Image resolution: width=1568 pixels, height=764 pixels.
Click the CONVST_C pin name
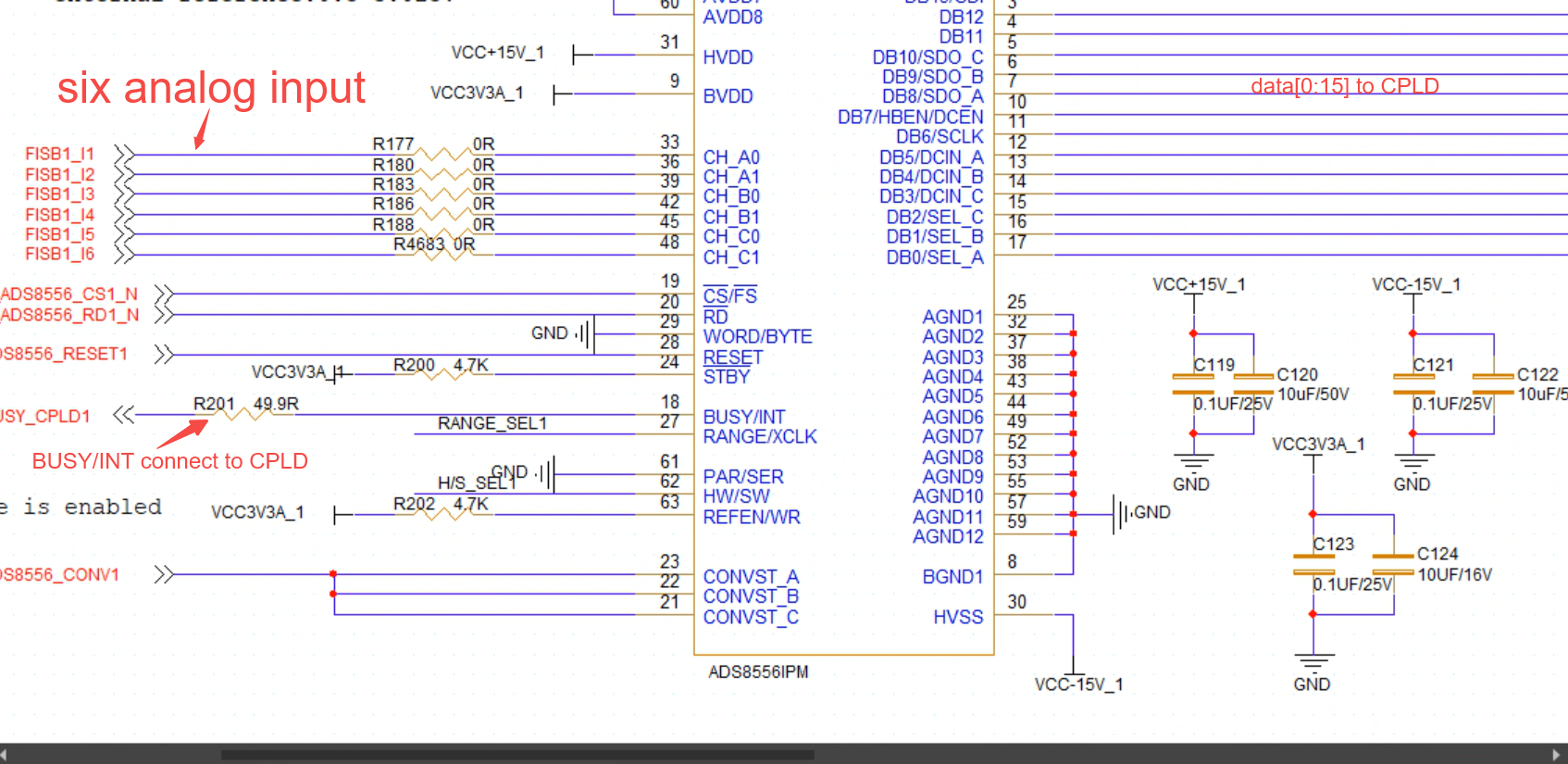pyautogui.click(x=751, y=617)
